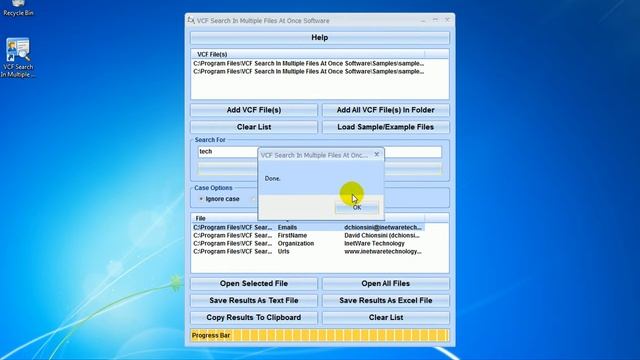Click the app icon in title bar
This screenshot has height=360, width=640.
[x=191, y=20]
